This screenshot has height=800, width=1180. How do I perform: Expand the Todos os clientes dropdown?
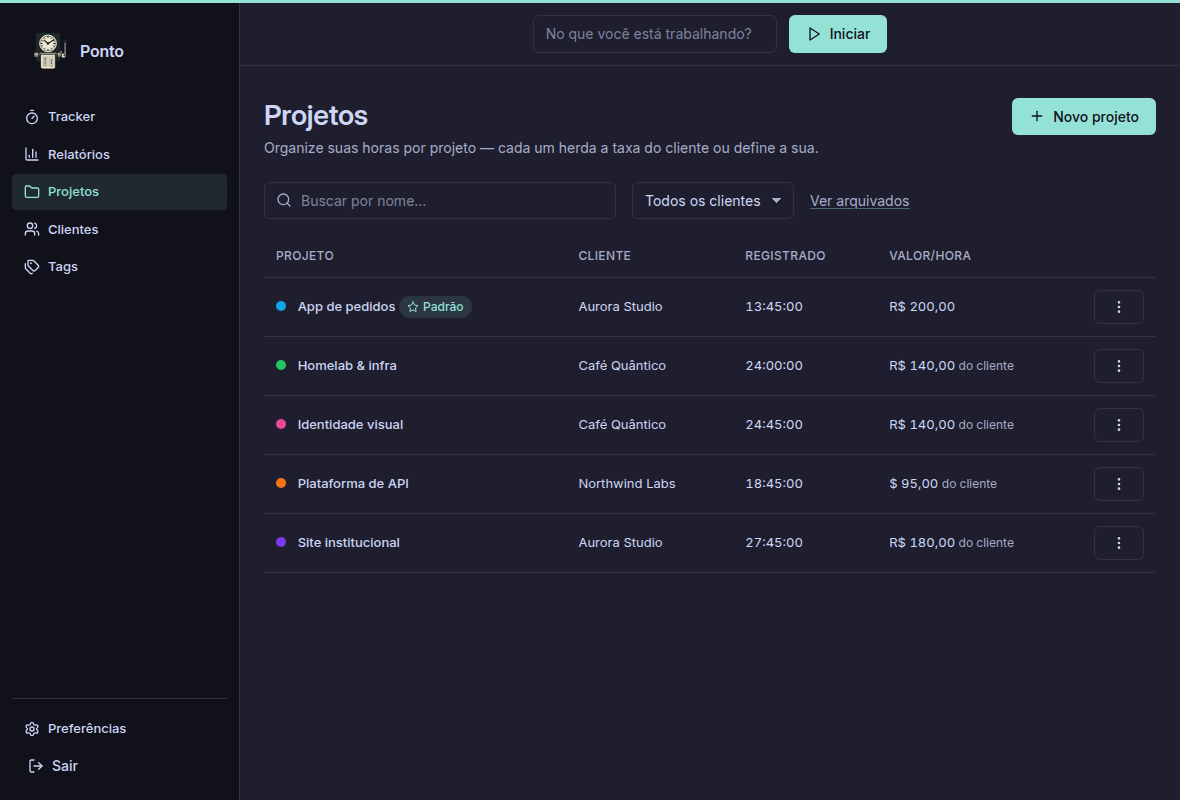713,201
